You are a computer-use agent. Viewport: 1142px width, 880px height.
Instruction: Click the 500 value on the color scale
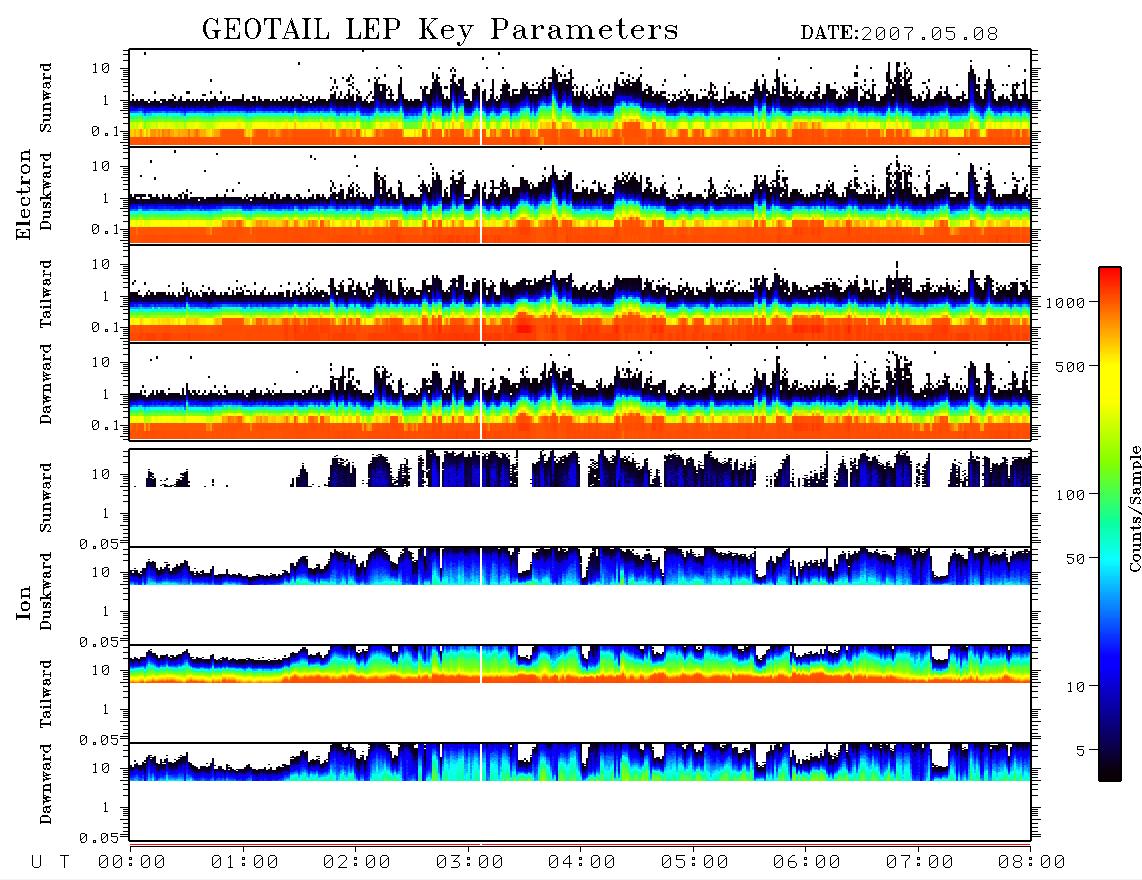coord(1070,367)
